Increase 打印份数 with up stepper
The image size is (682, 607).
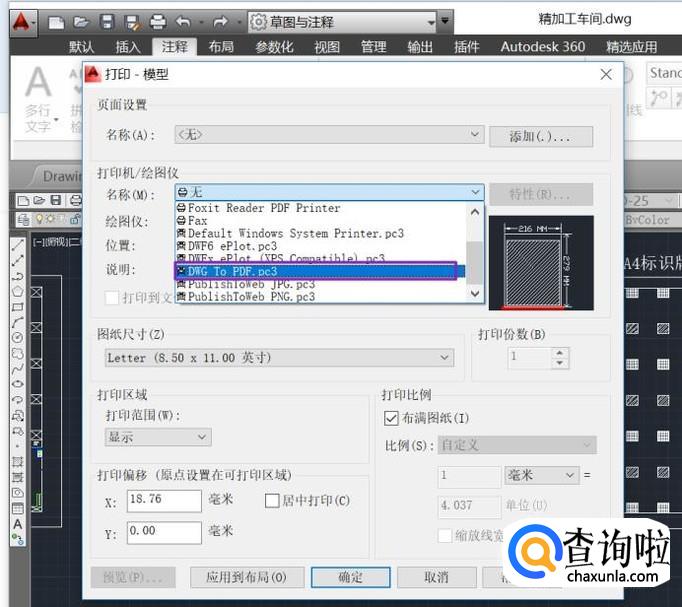(x=560, y=353)
